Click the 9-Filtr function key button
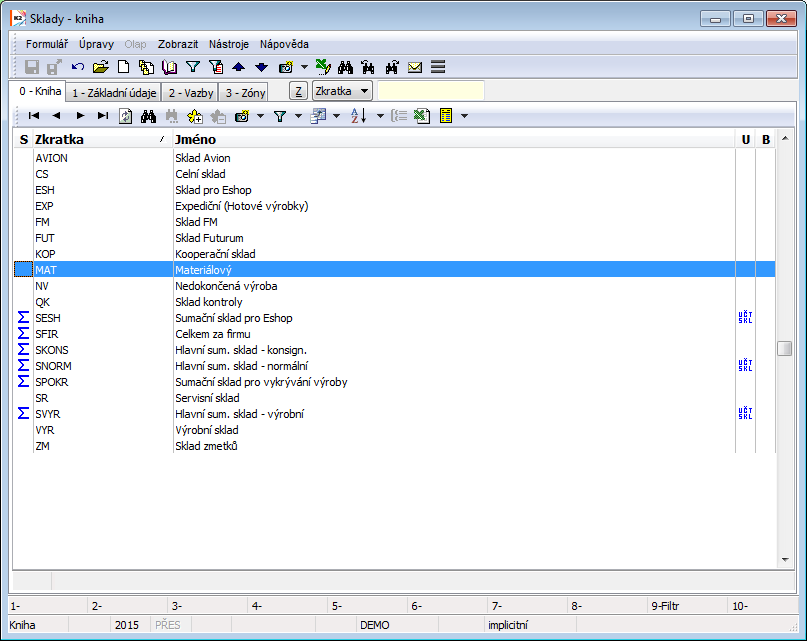This screenshot has width=807, height=641. coord(686,605)
